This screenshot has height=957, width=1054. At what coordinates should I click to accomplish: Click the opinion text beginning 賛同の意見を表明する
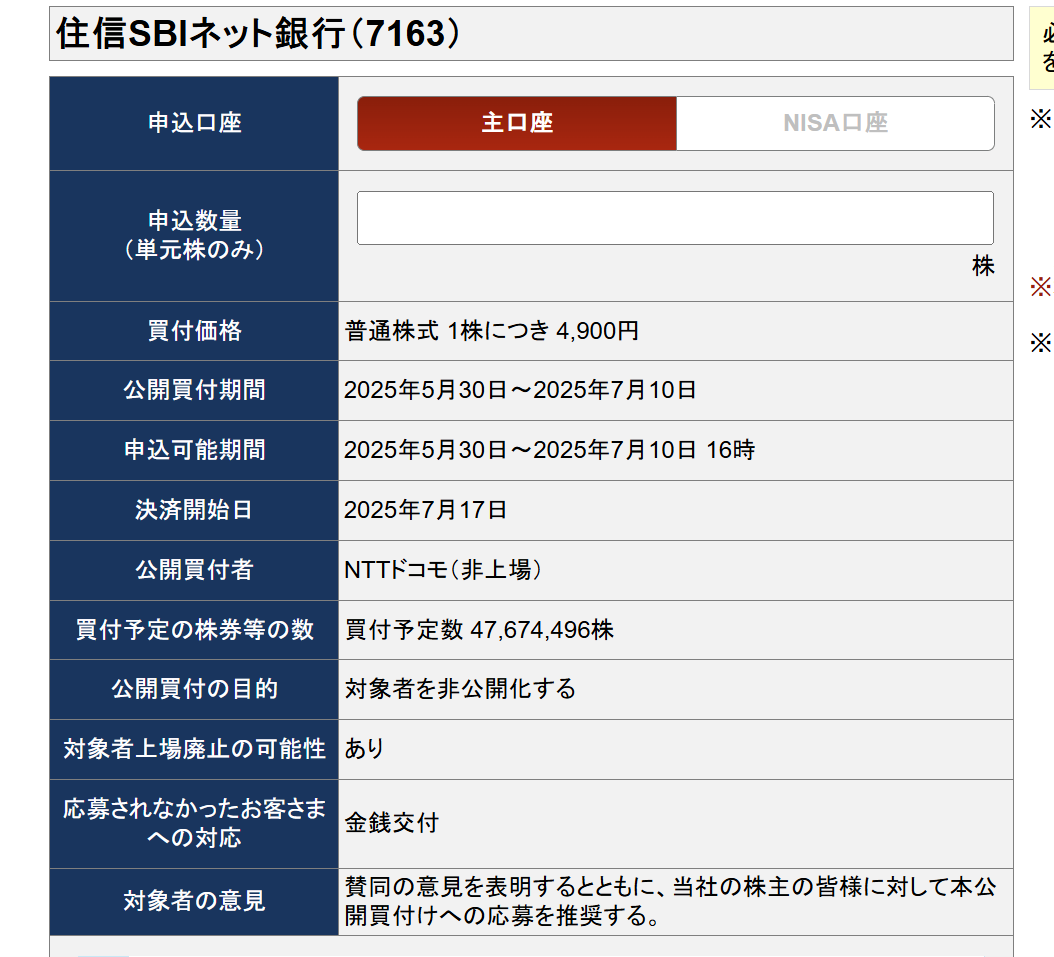(670, 901)
